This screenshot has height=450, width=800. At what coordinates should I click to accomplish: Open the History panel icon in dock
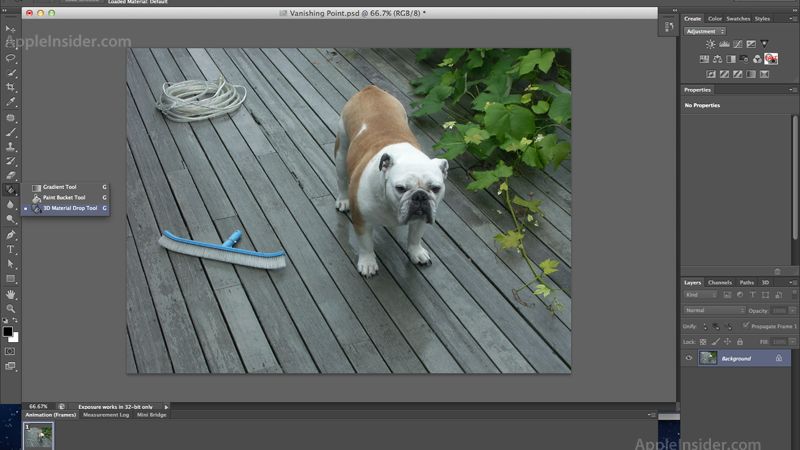(x=669, y=26)
